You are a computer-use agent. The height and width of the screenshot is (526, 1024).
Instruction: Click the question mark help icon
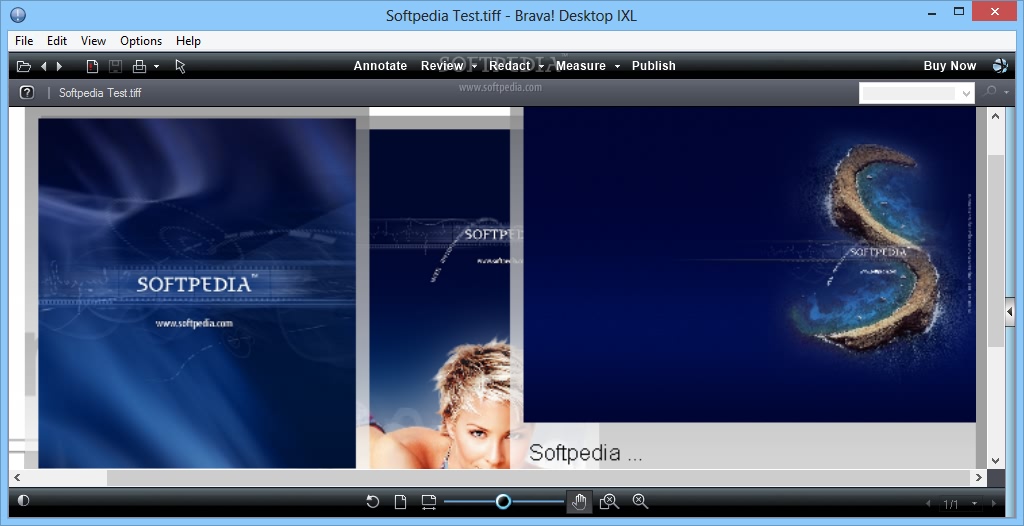tap(27, 92)
